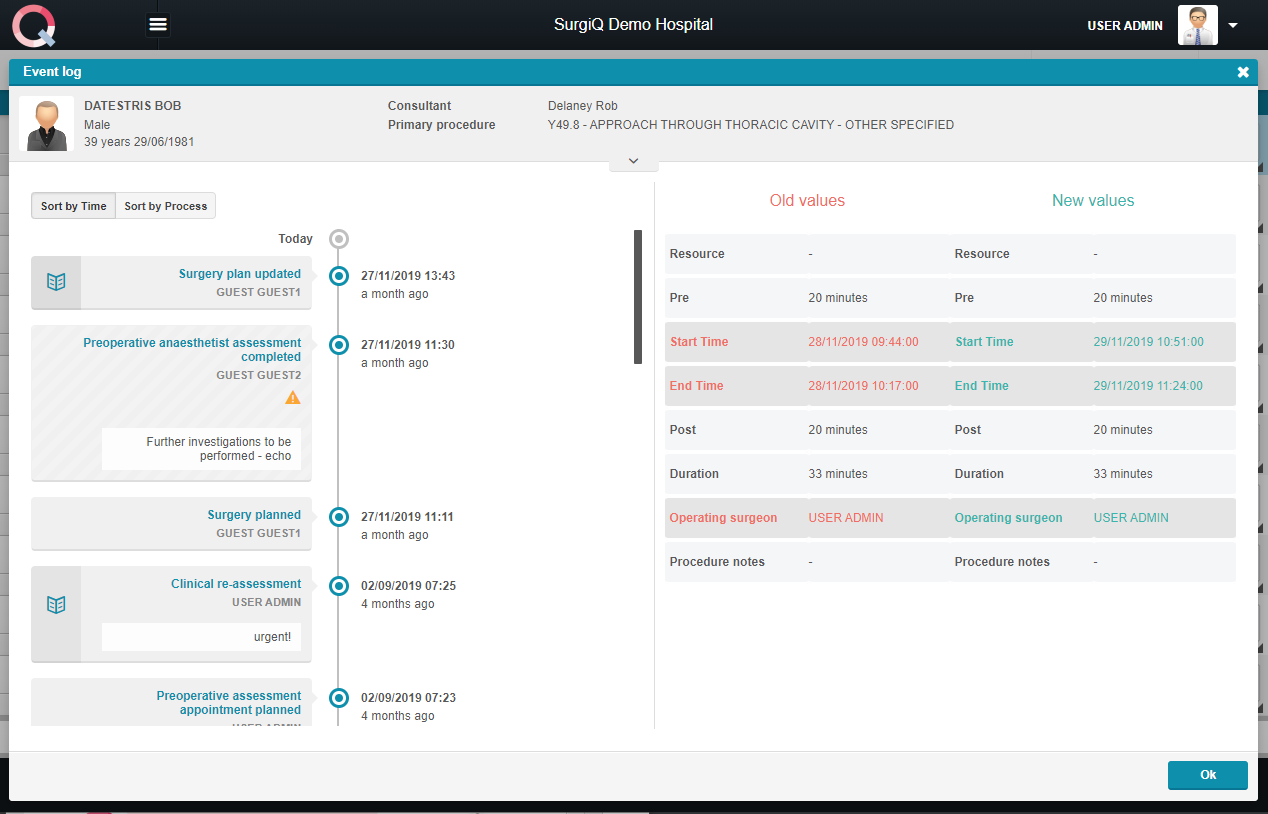Click the Today timeline marker
This screenshot has width=1268, height=814.
[x=339, y=239]
